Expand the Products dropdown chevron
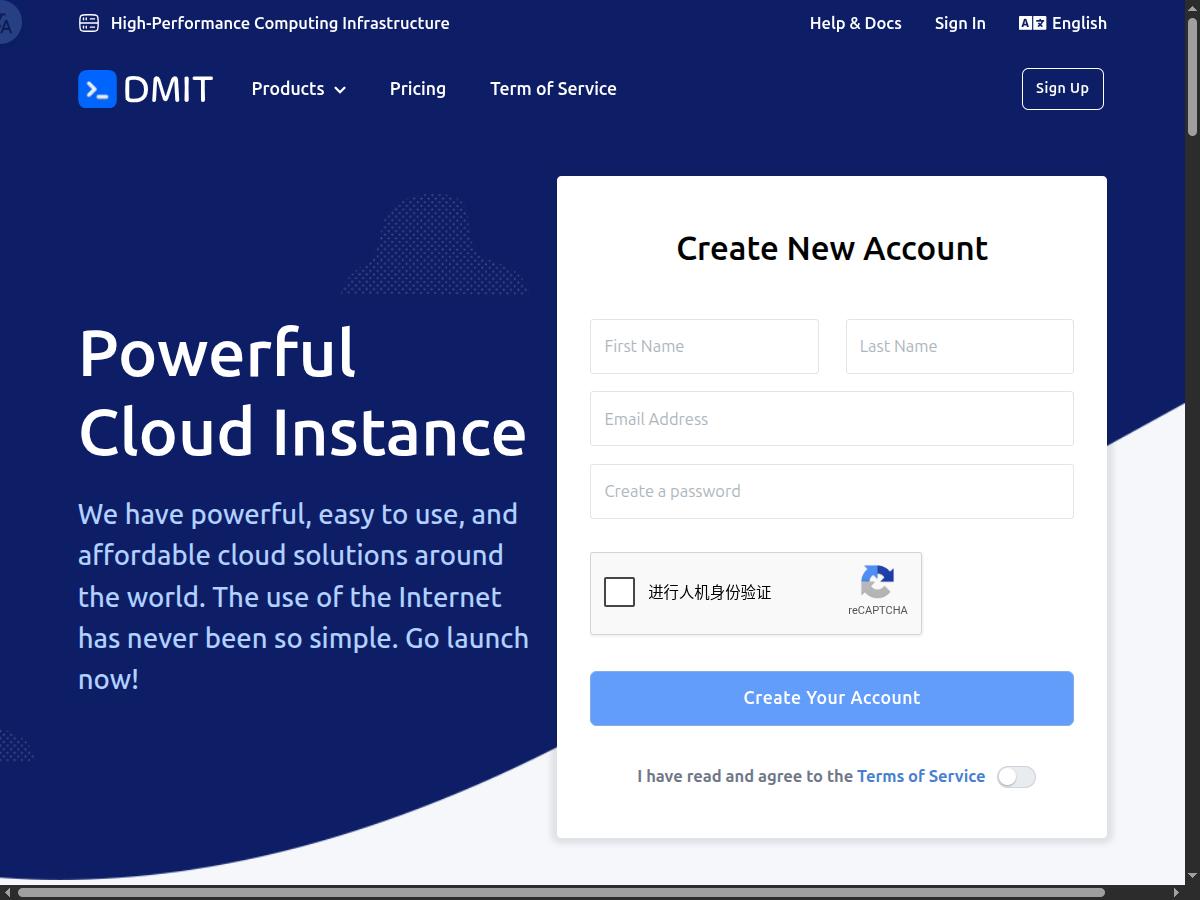 coord(340,90)
